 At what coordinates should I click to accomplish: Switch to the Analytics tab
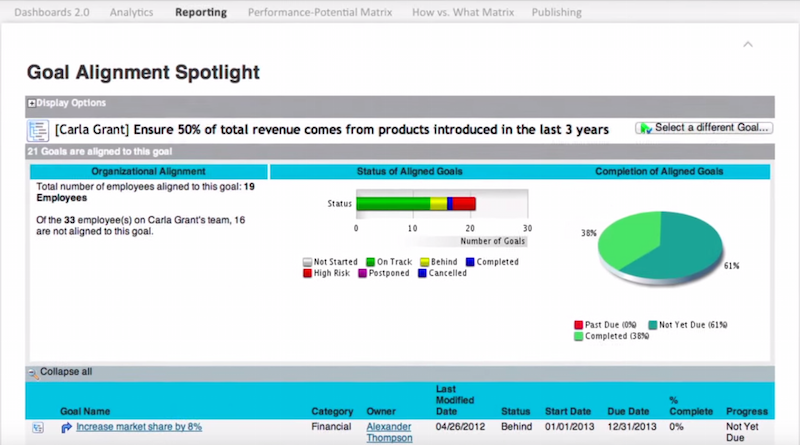click(x=131, y=13)
